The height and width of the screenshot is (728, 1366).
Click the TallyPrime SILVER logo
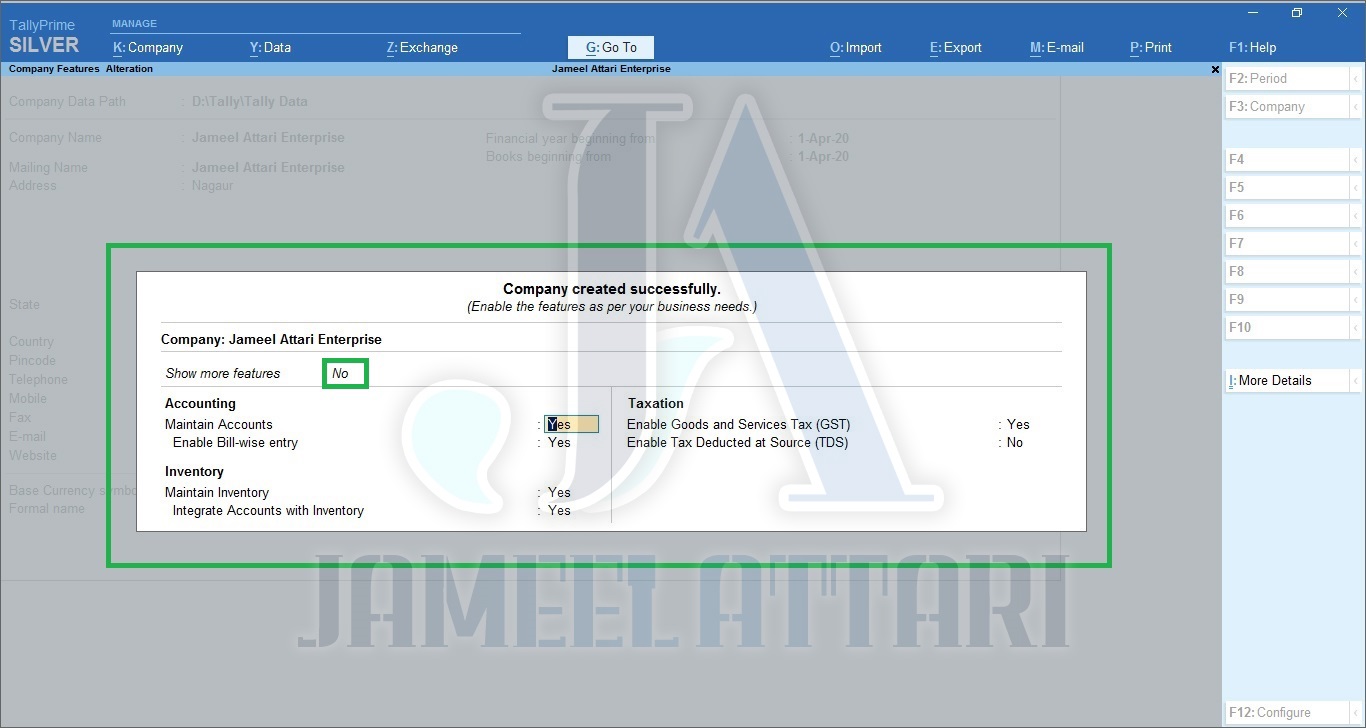pos(44,37)
